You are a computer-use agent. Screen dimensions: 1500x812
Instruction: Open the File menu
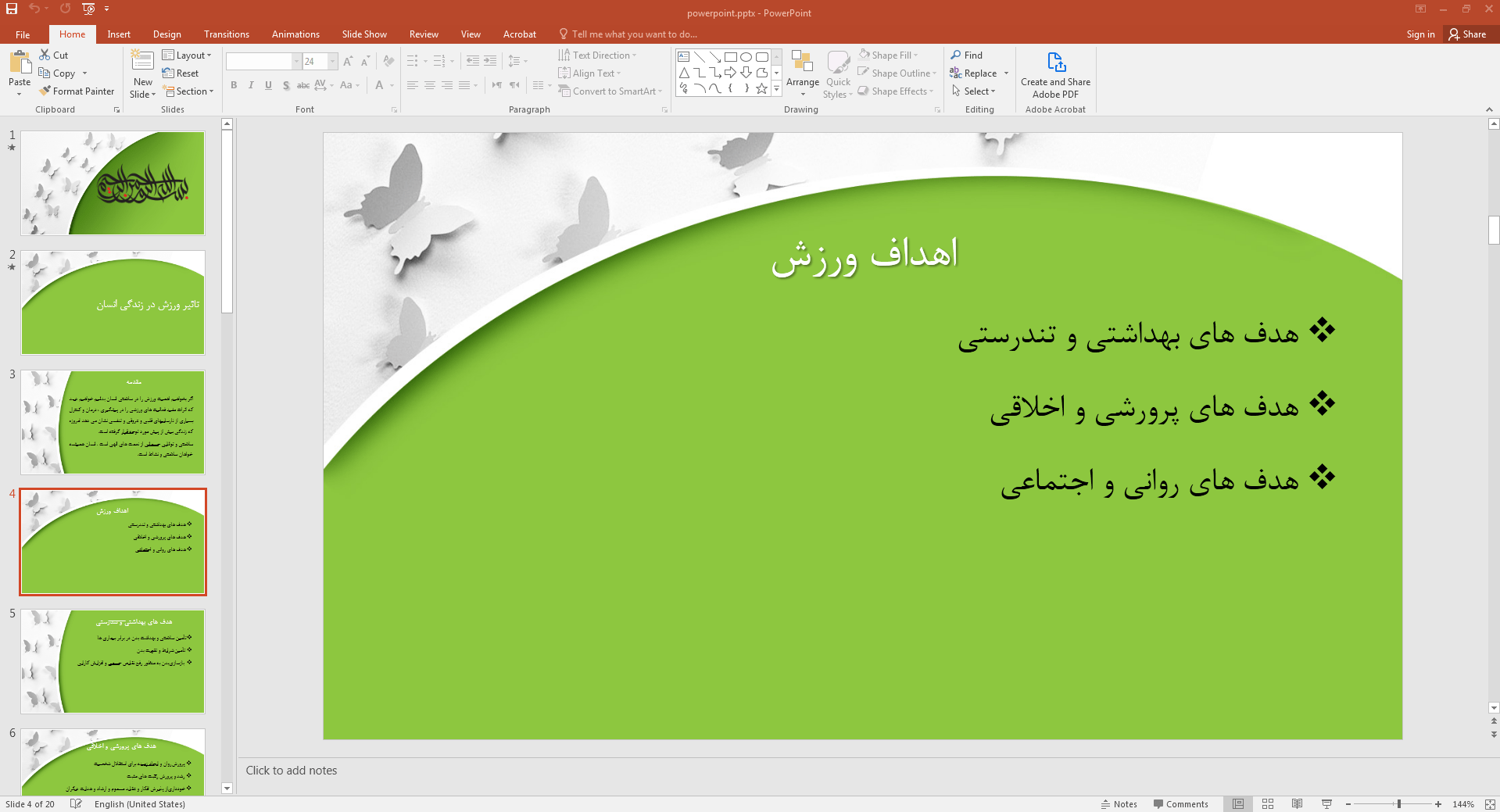click(23, 34)
